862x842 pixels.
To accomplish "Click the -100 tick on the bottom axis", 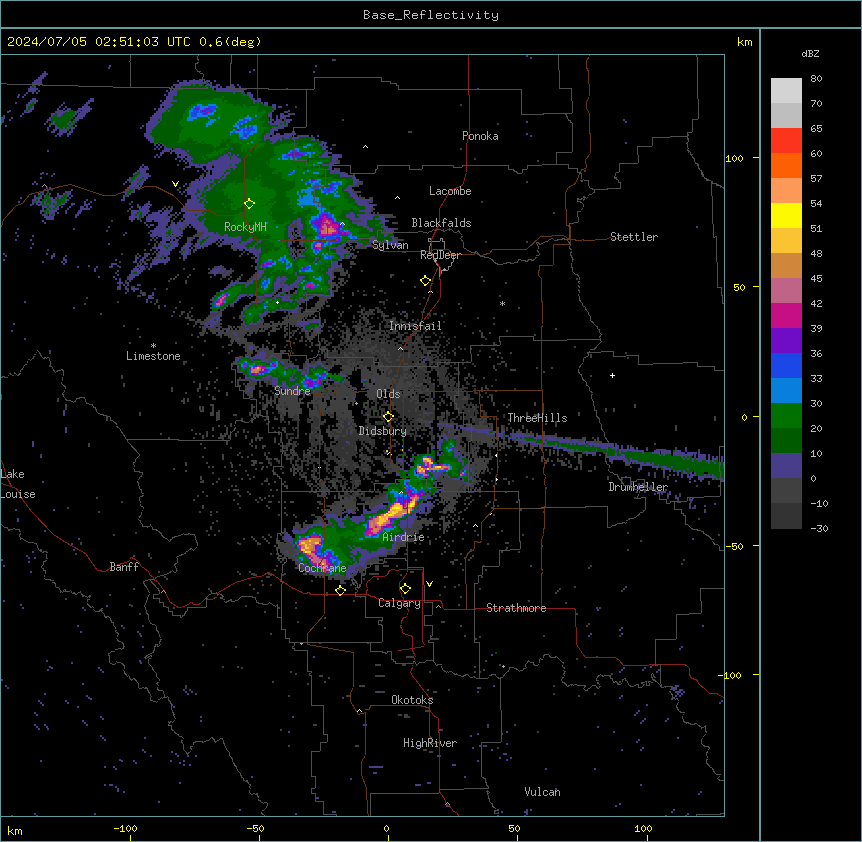I will [x=125, y=828].
